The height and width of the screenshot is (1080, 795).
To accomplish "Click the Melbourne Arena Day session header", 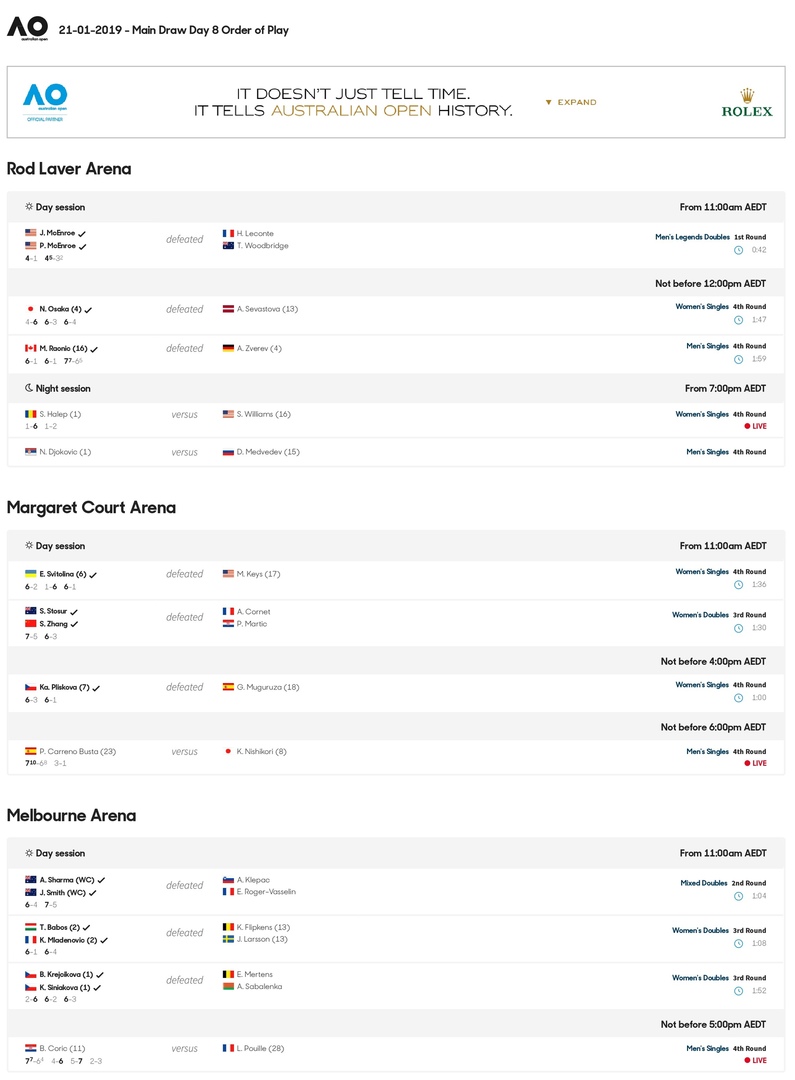I will click(x=396, y=853).
